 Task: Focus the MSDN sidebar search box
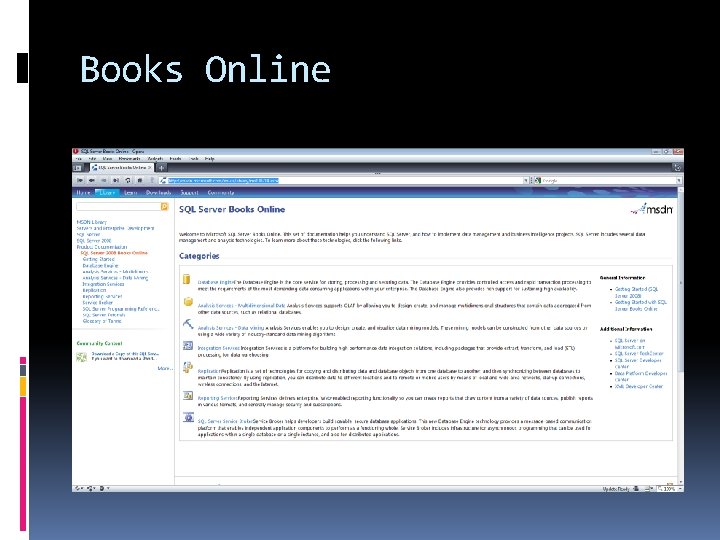coord(118,207)
